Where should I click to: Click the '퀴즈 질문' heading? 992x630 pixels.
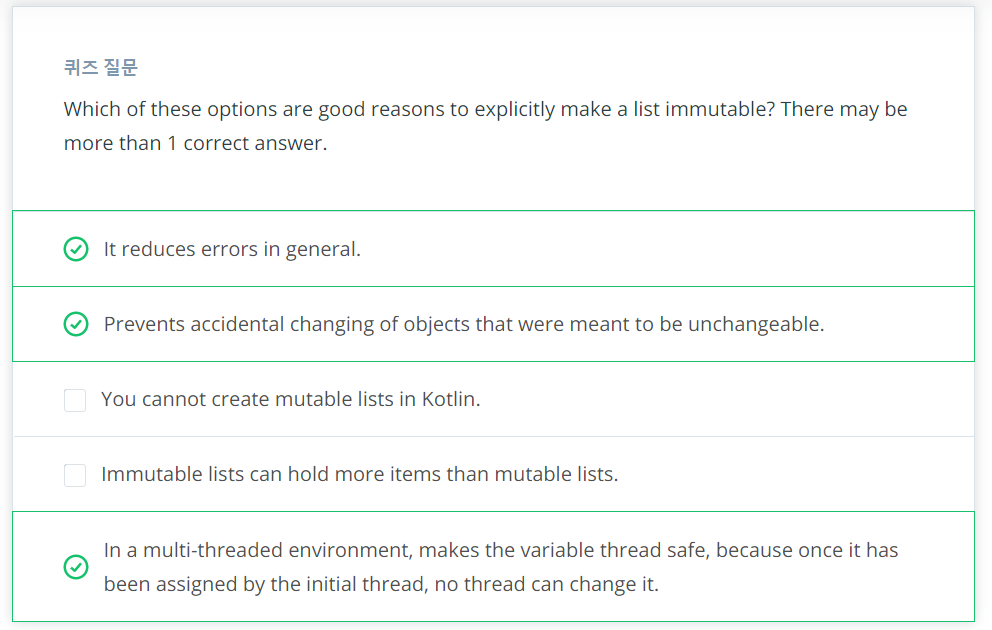coord(101,67)
